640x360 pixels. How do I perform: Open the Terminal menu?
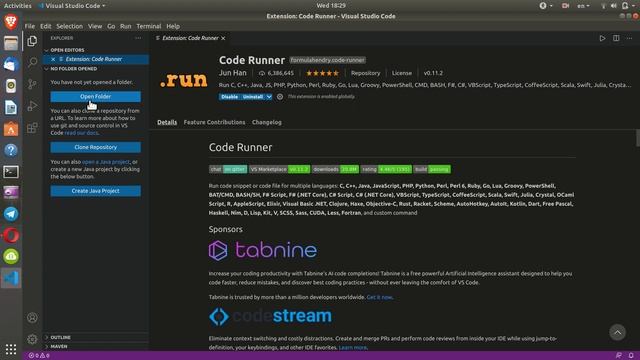coord(149,26)
